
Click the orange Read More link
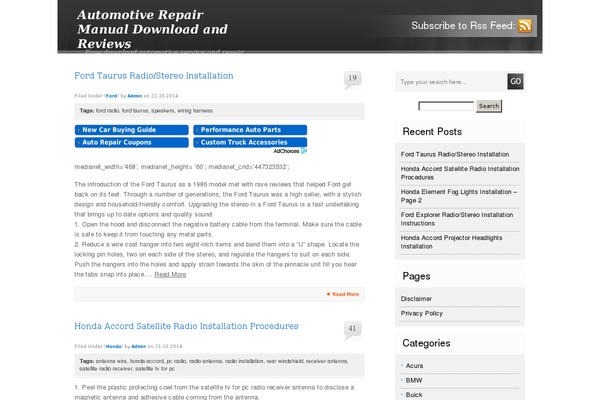343,294
